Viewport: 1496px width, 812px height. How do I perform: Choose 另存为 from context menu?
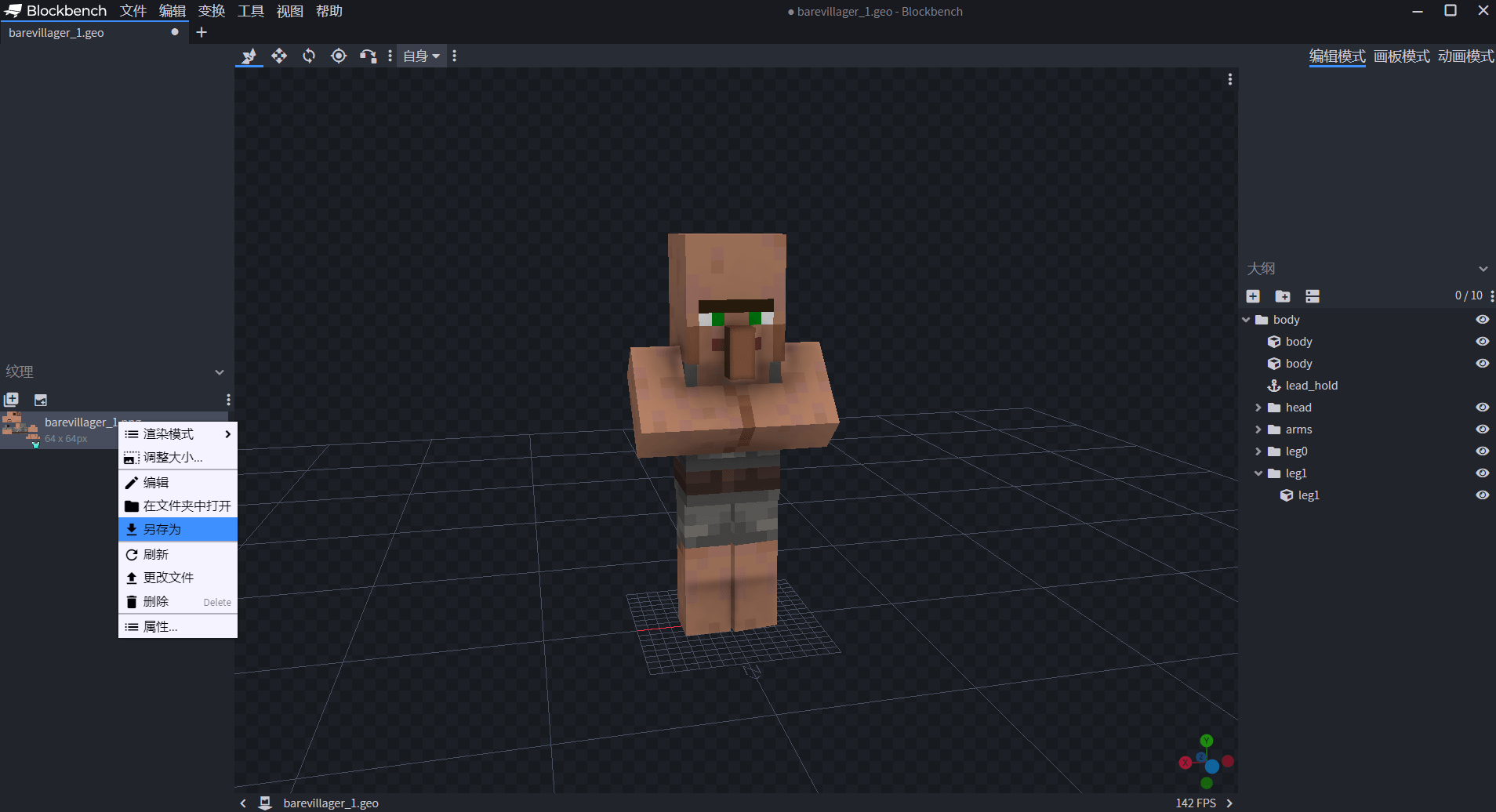[178, 530]
